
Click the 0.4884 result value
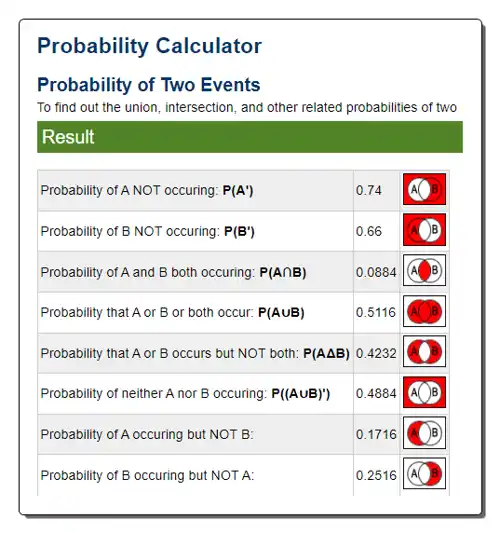point(376,394)
